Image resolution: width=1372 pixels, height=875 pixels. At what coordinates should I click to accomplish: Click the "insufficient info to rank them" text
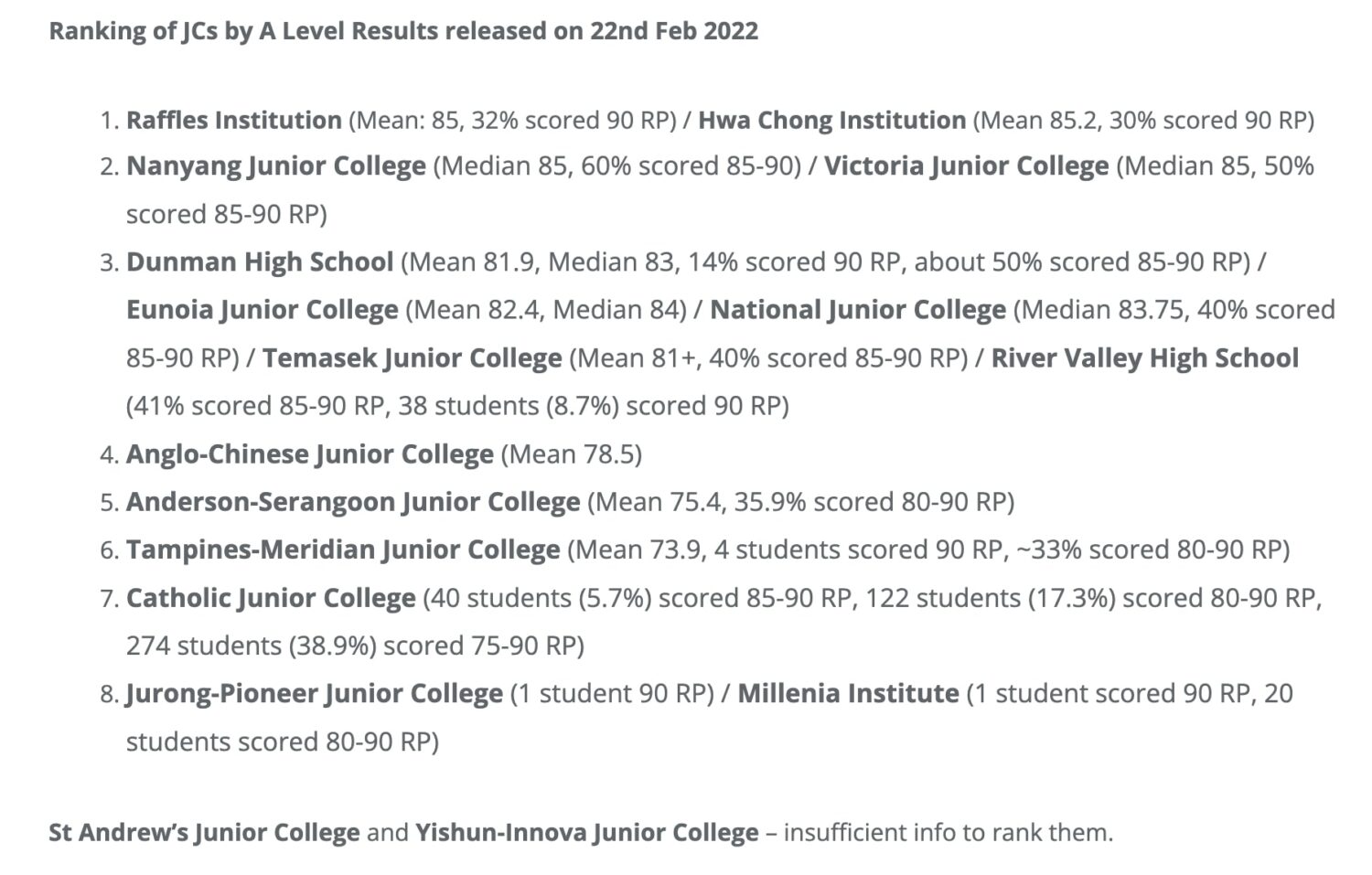click(948, 833)
